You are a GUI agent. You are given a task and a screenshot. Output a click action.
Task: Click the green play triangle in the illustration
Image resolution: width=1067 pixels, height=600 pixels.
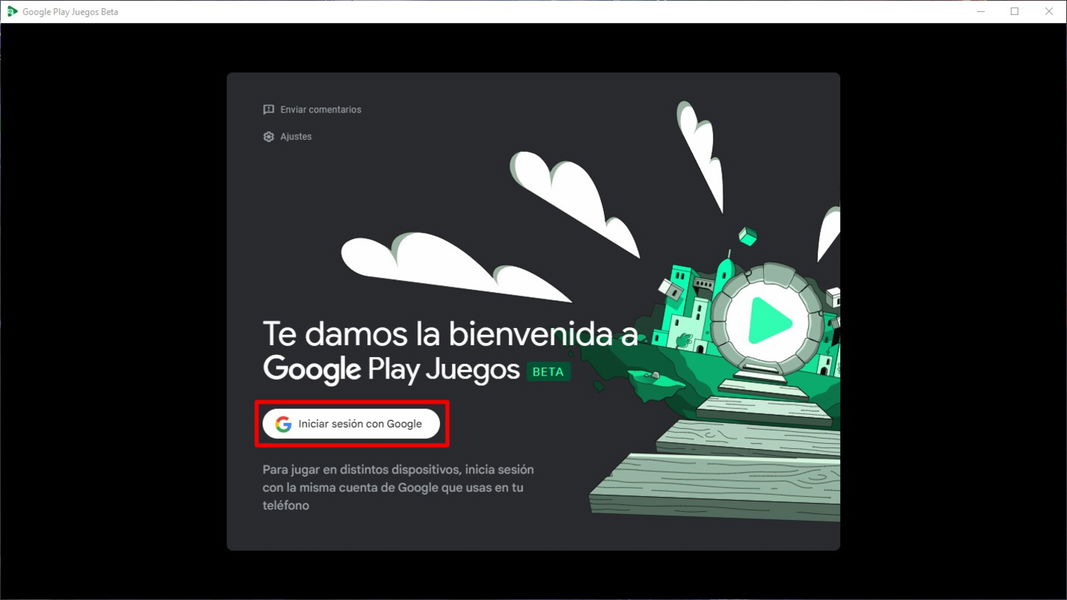coord(770,321)
